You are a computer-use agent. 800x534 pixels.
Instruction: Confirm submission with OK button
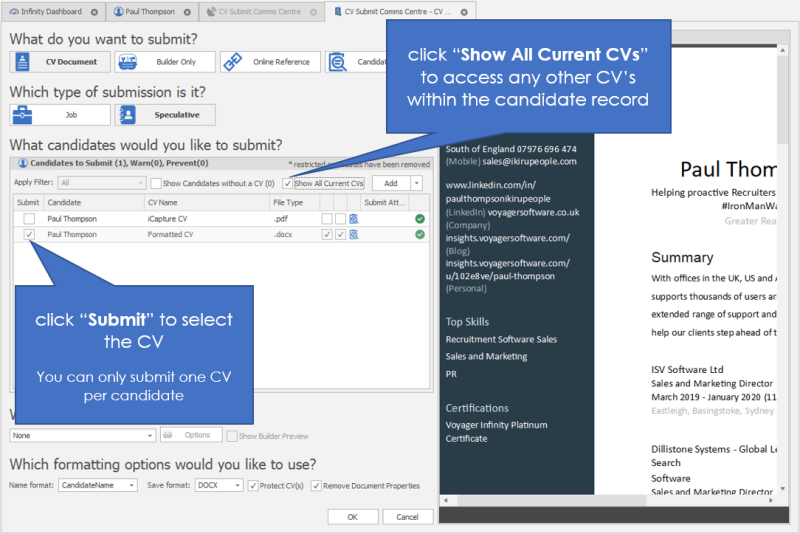(352, 516)
